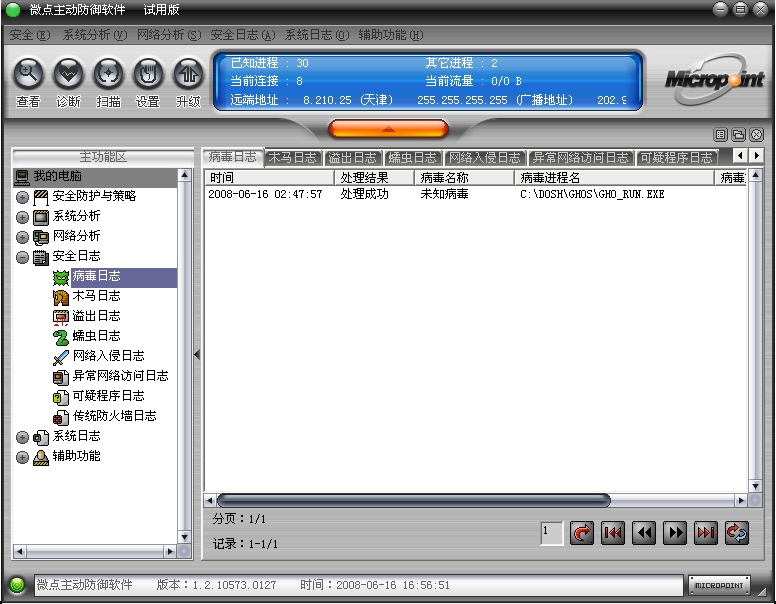The width and height of the screenshot is (776, 604).
Task: Collapse top panel using orange arrow bar
Action: pyautogui.click(x=388, y=129)
